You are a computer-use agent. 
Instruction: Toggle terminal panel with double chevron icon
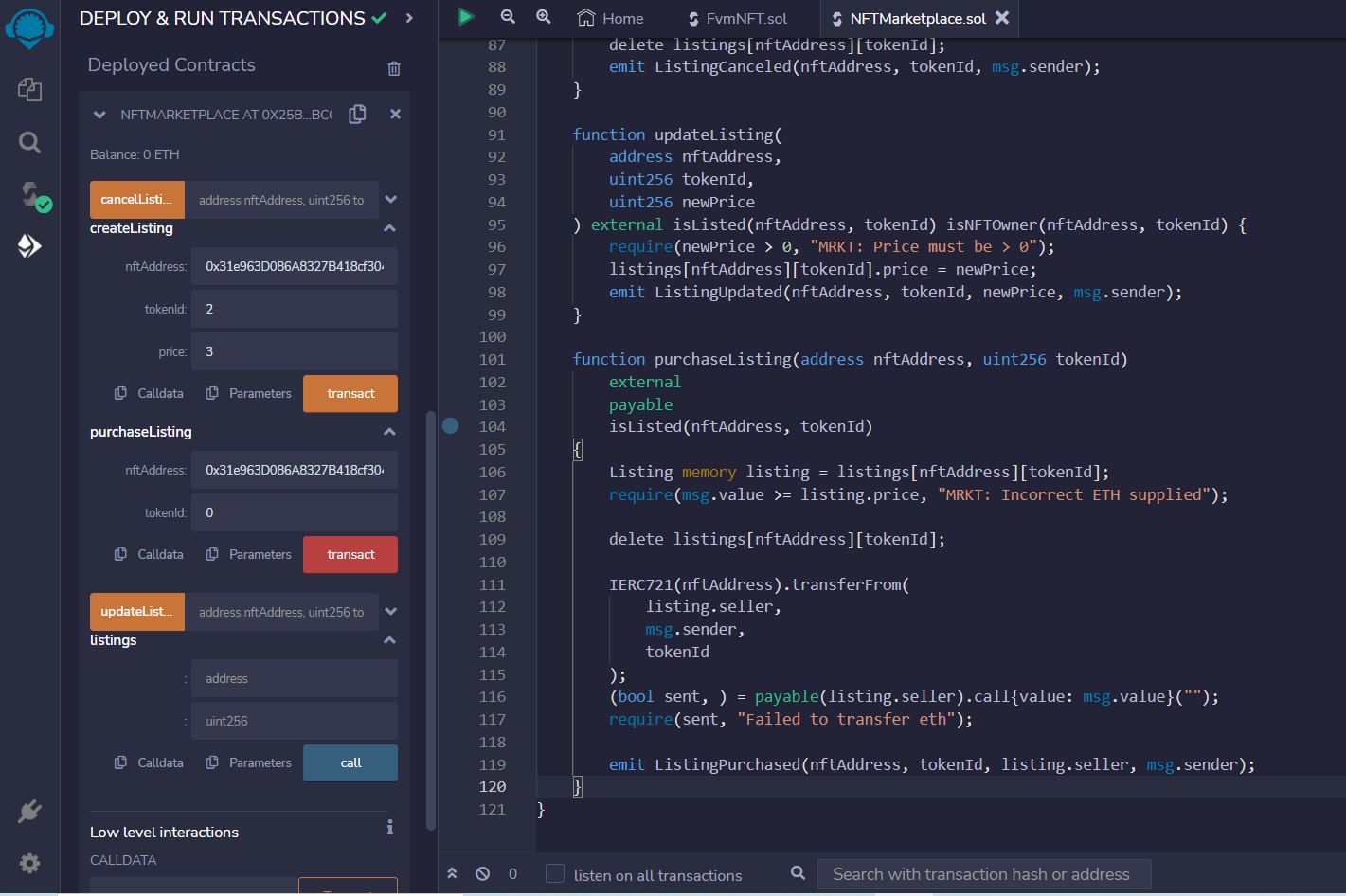point(452,873)
